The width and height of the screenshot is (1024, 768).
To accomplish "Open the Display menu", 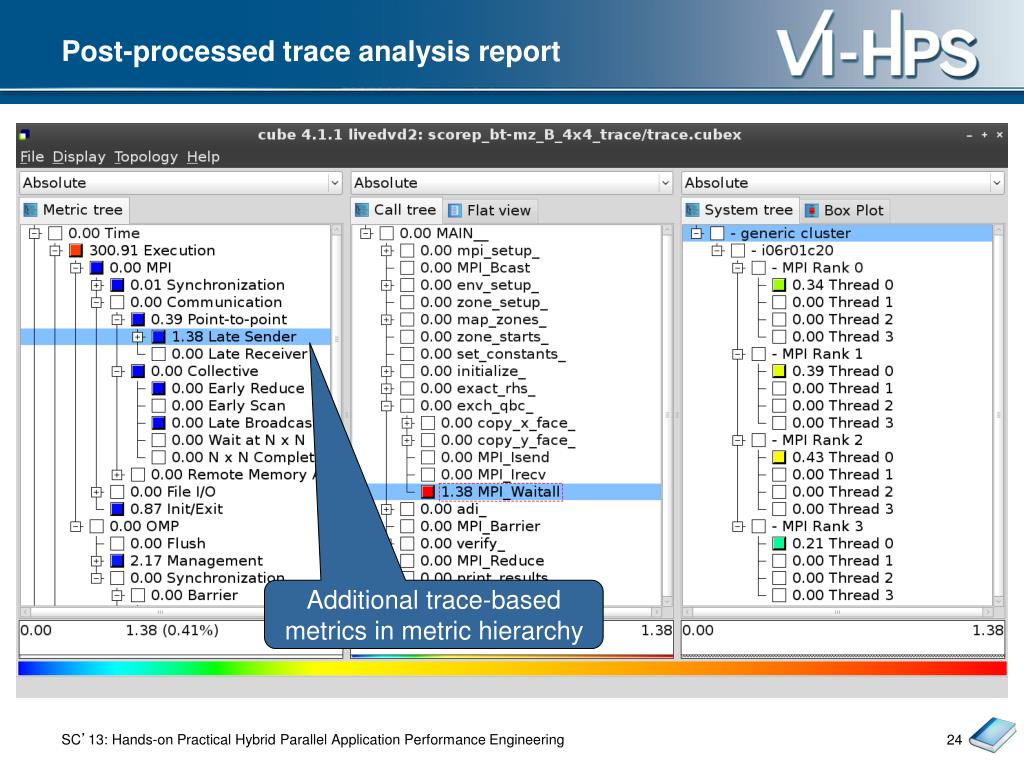I will click(79, 157).
